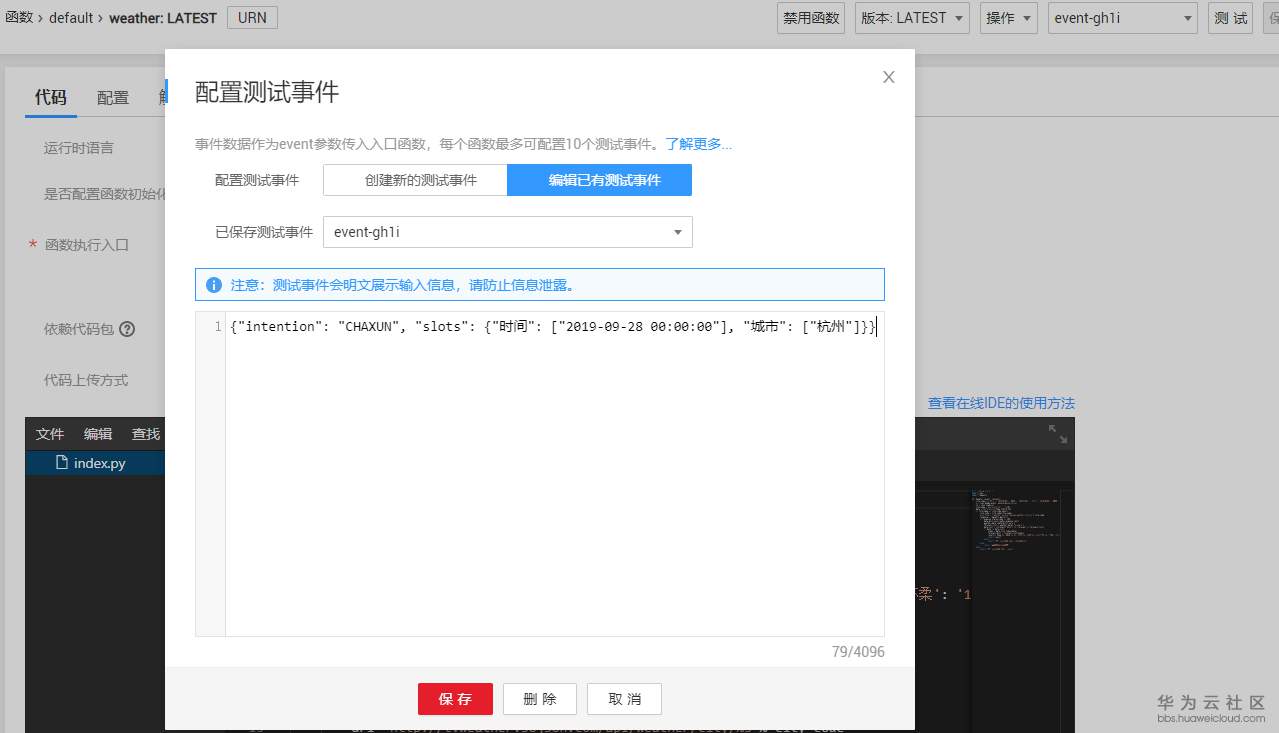Open the 已保存测试事件 dropdown showing event-gh1i
1279x733 pixels.
(x=507, y=232)
